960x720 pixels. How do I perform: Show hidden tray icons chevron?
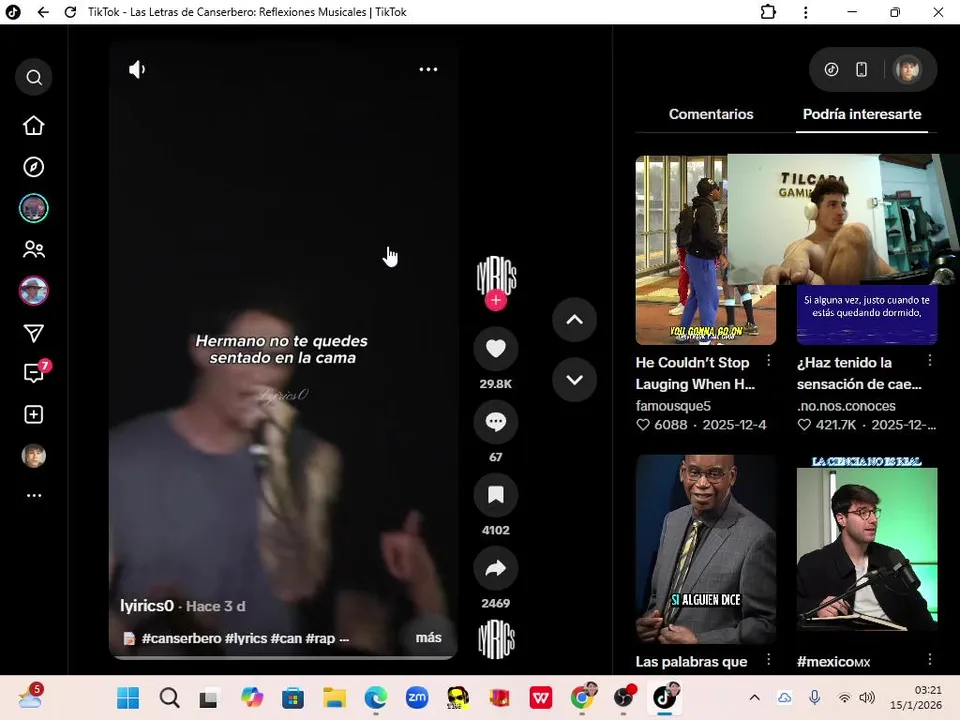pos(755,697)
